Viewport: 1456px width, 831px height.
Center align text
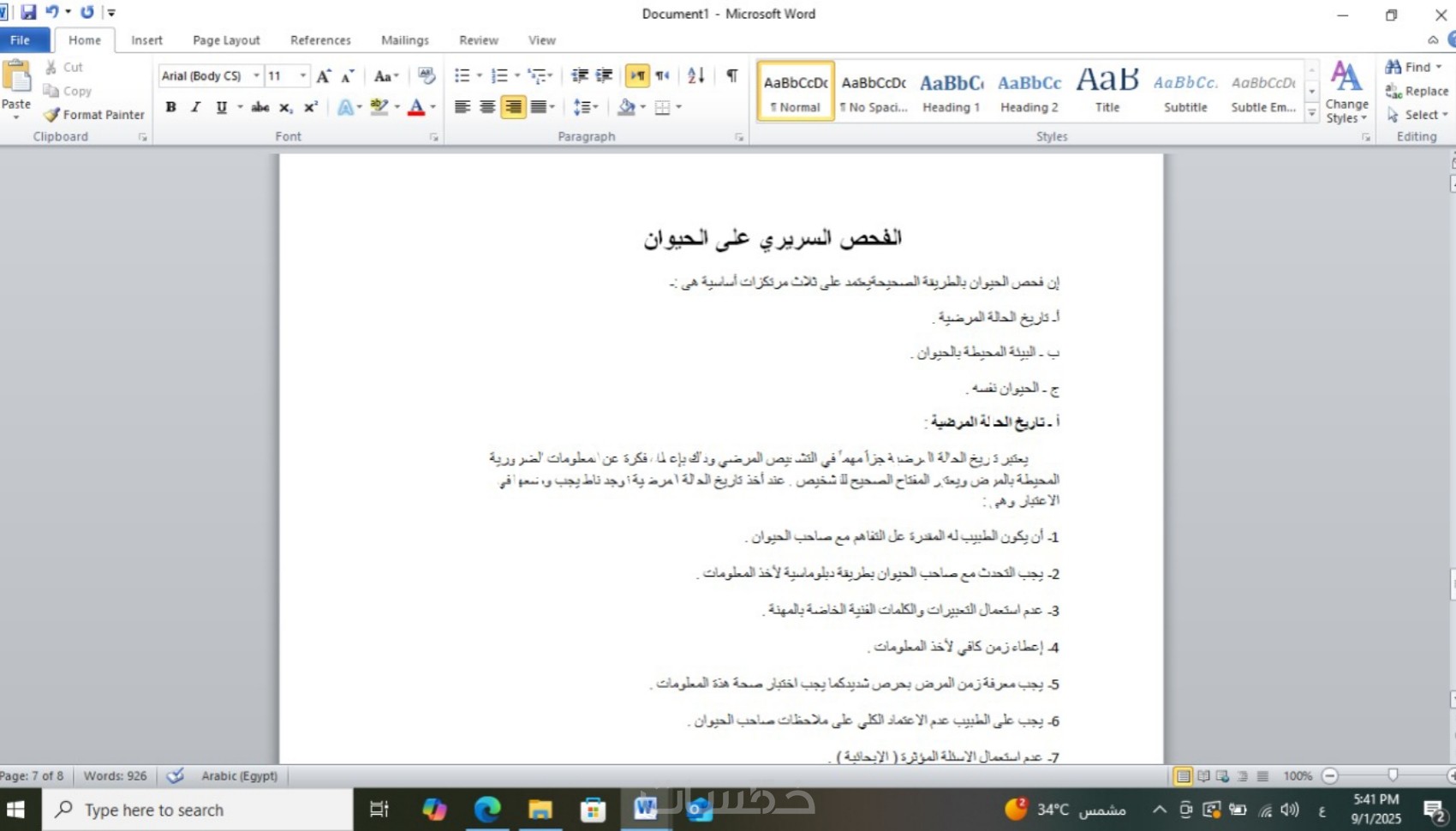(487, 107)
